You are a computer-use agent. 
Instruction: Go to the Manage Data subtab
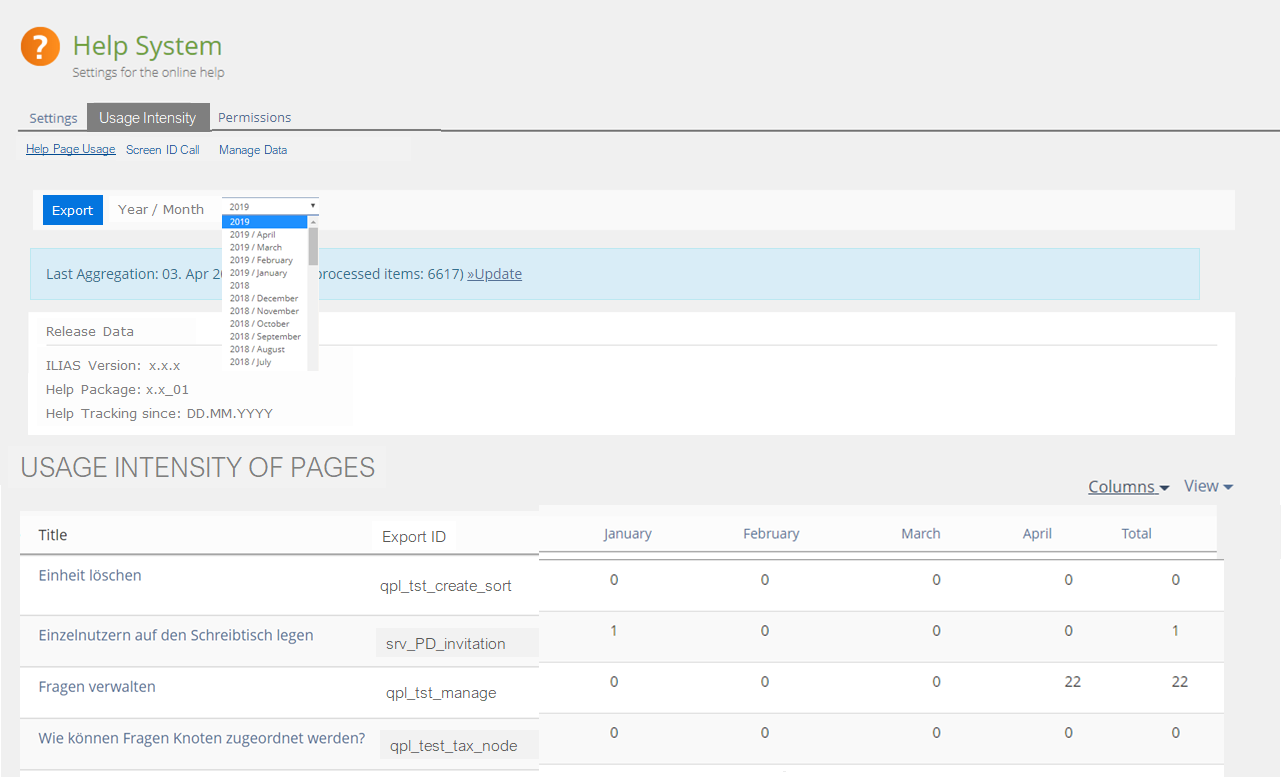(252, 150)
